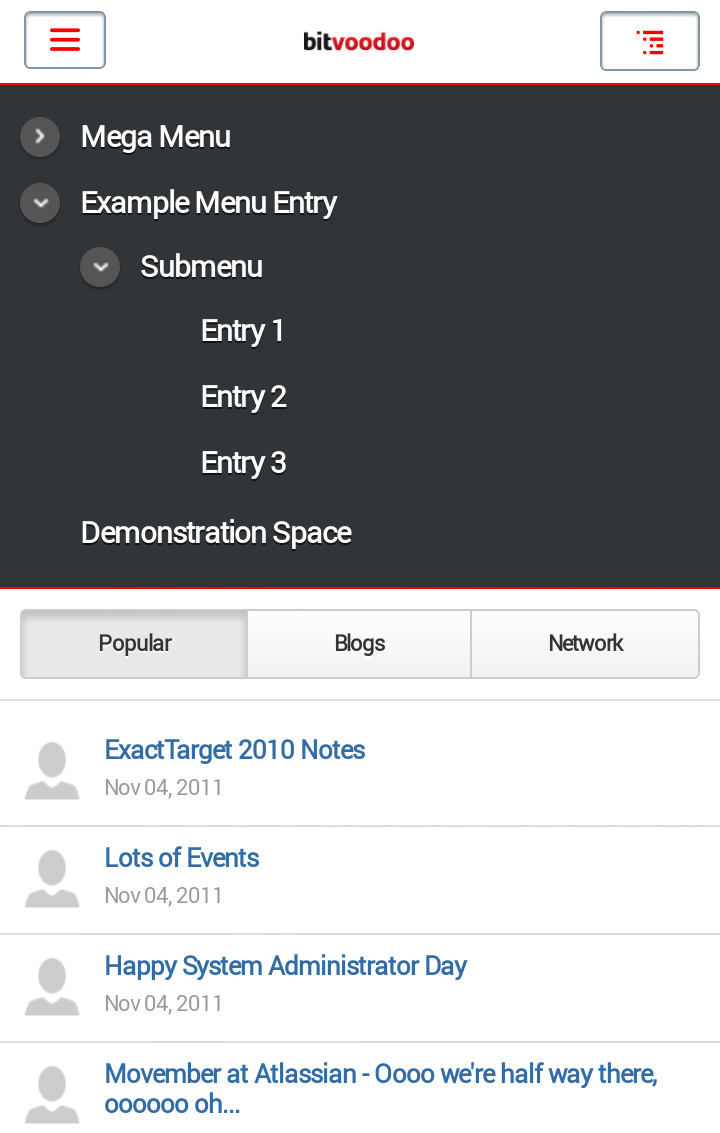Collapse the Example Menu Entry chevron

[40, 203]
